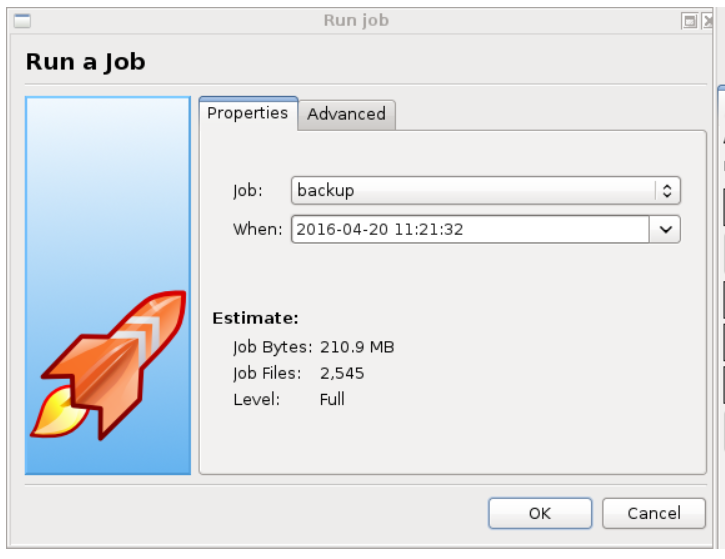Maximize the Run job window
725x559 pixels.
(689, 21)
